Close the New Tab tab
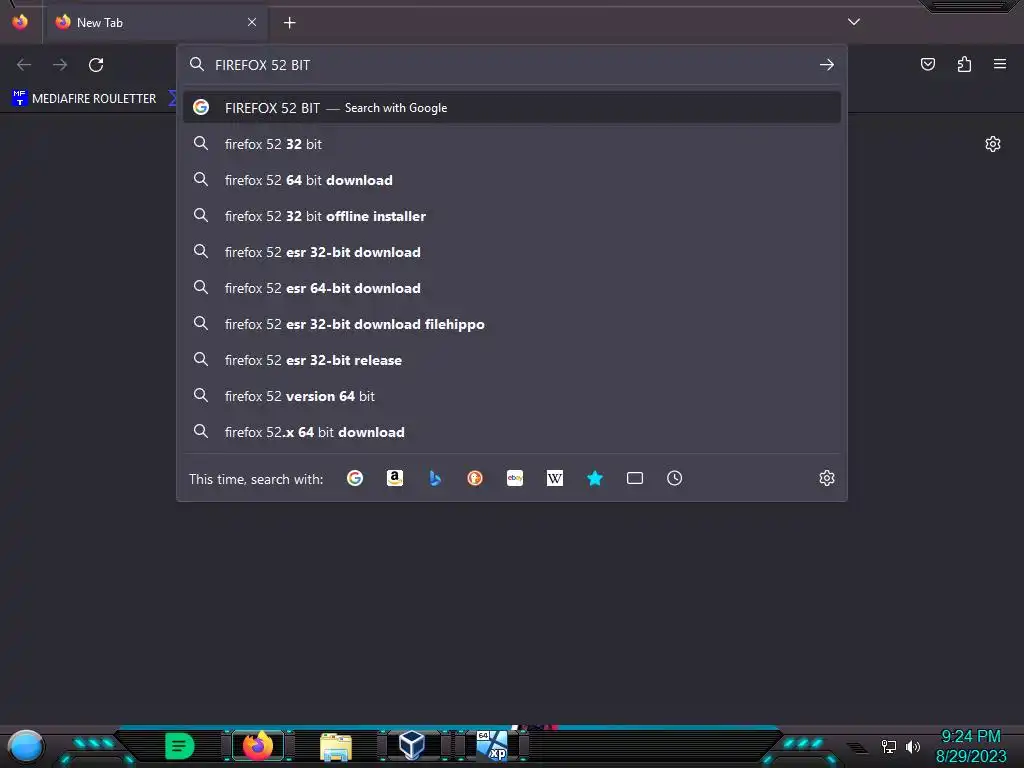Viewport: 1024px width, 768px height. (x=252, y=22)
